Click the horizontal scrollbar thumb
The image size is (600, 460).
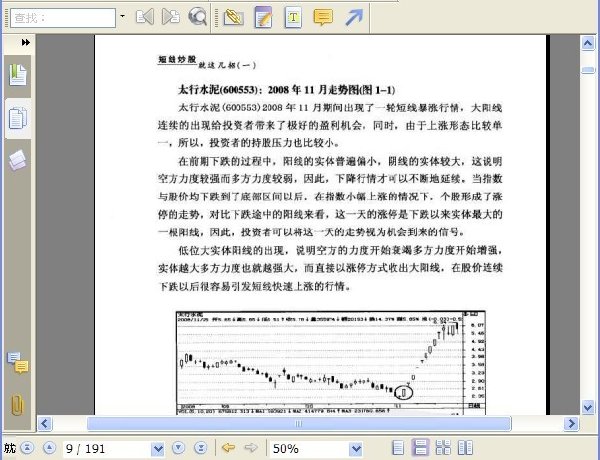[299, 424]
